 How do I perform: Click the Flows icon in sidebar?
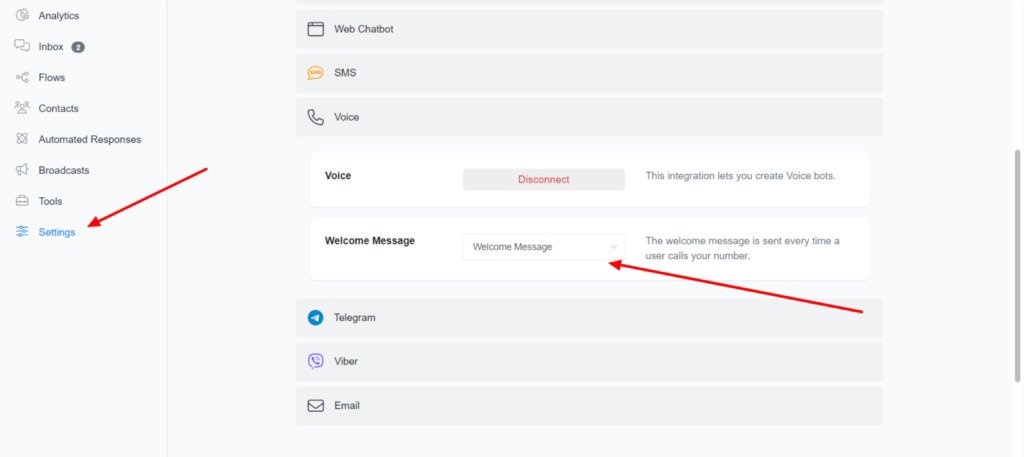[x=22, y=77]
